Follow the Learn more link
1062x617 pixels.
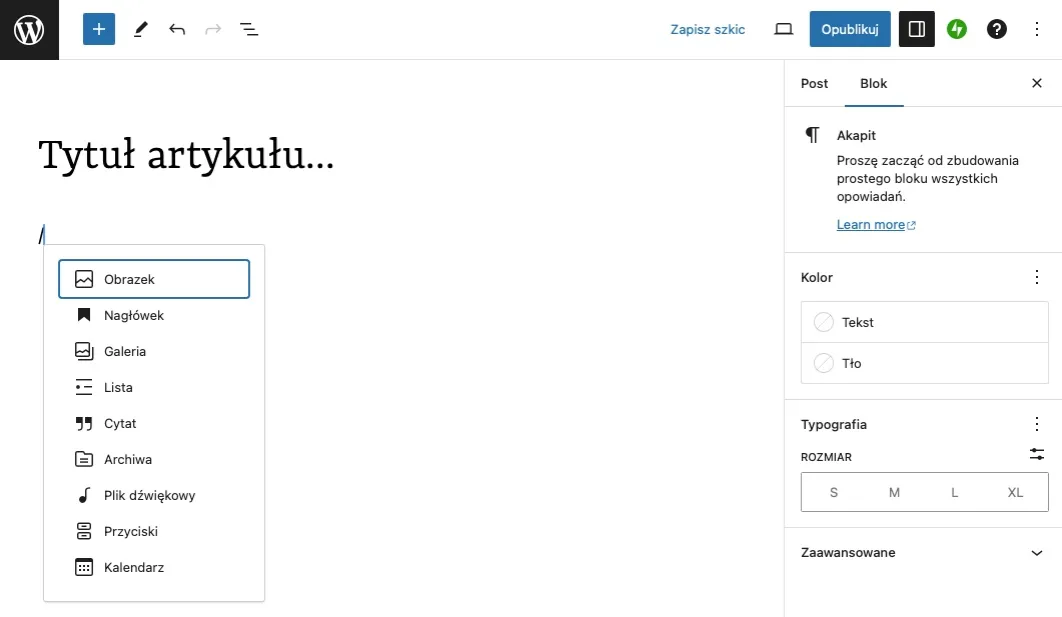tap(876, 224)
